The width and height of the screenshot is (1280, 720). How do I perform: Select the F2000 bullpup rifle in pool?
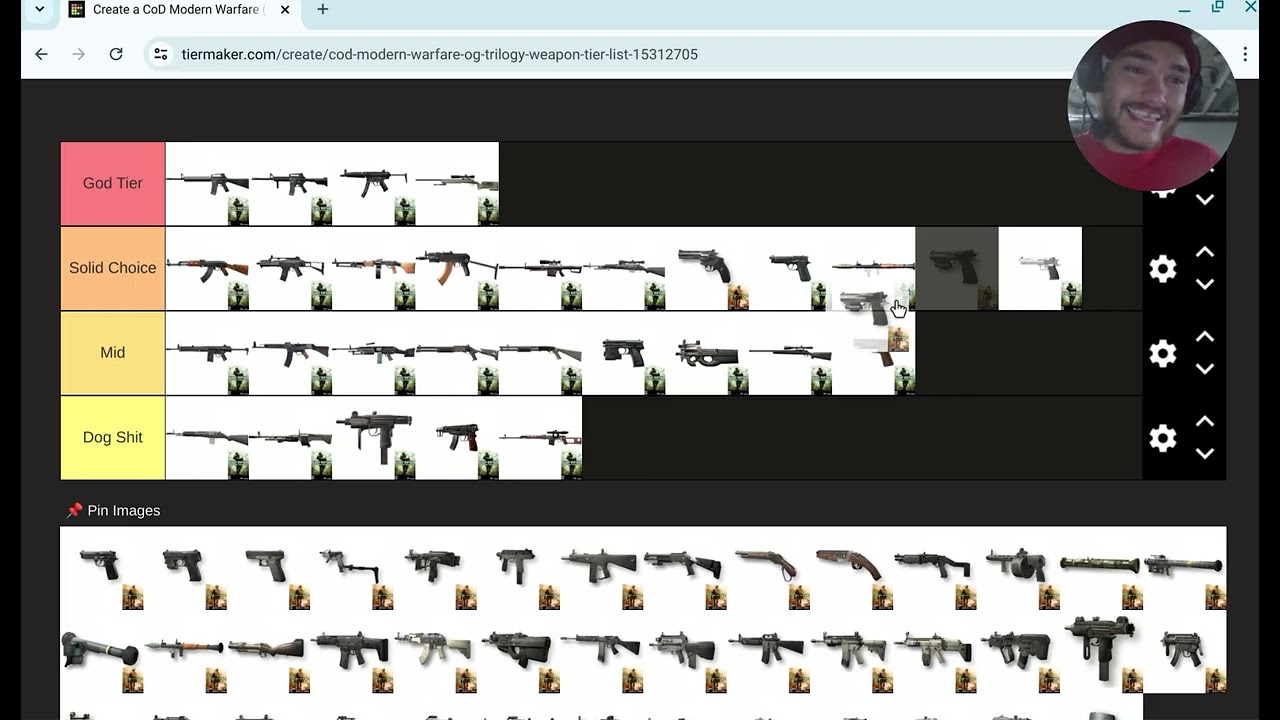click(x=518, y=651)
